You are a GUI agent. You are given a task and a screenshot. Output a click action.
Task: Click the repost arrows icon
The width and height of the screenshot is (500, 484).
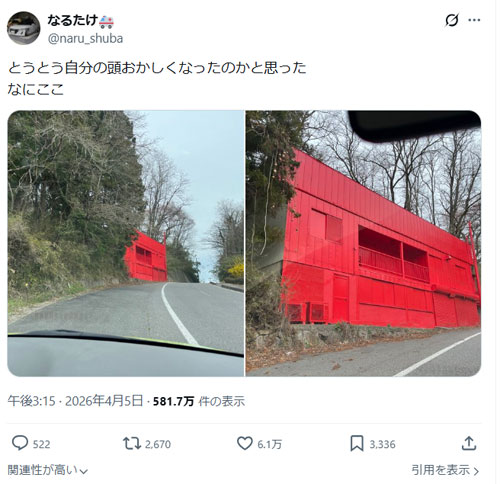tap(132, 444)
